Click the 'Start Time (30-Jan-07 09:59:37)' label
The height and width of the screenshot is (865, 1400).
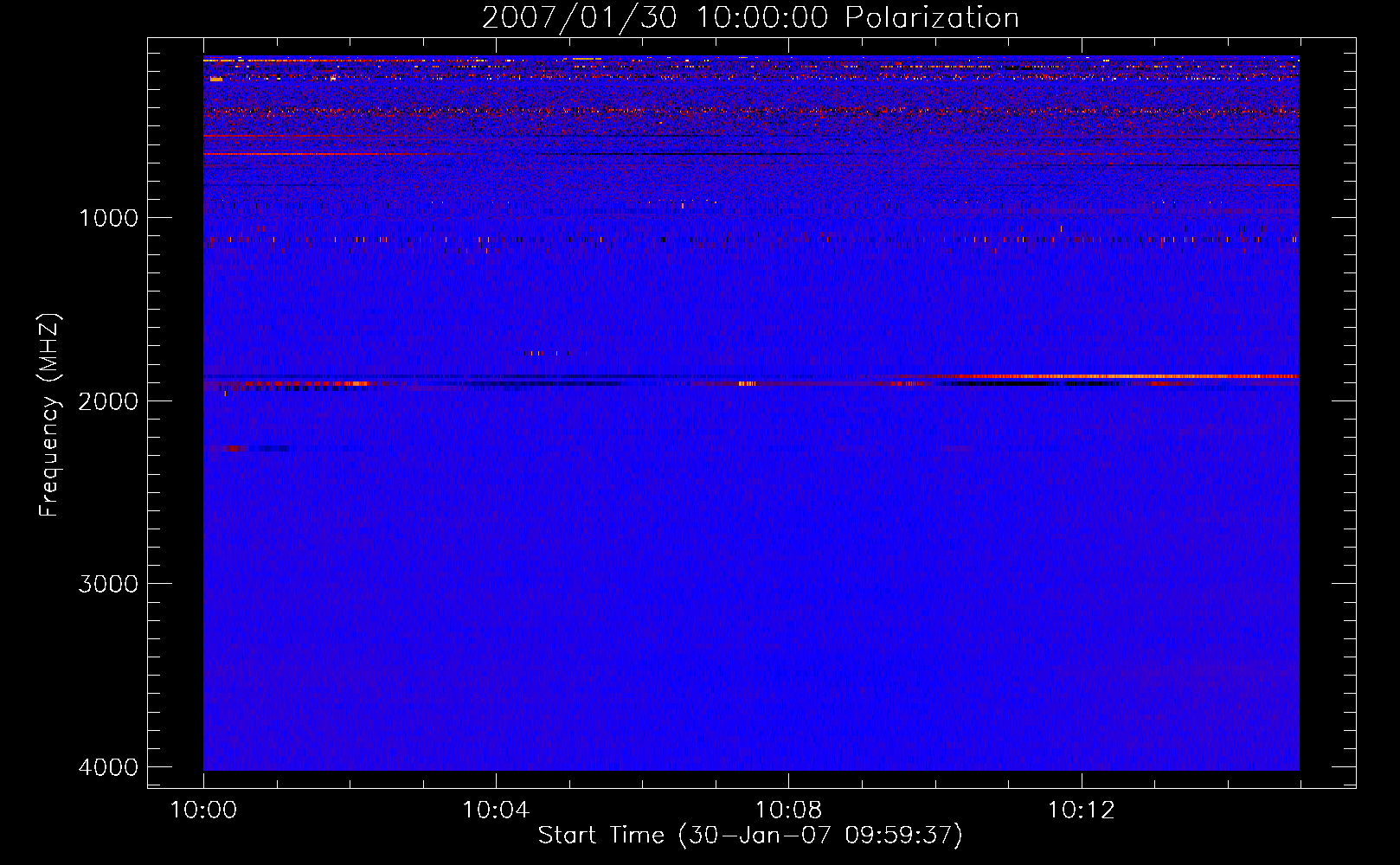coord(750,836)
